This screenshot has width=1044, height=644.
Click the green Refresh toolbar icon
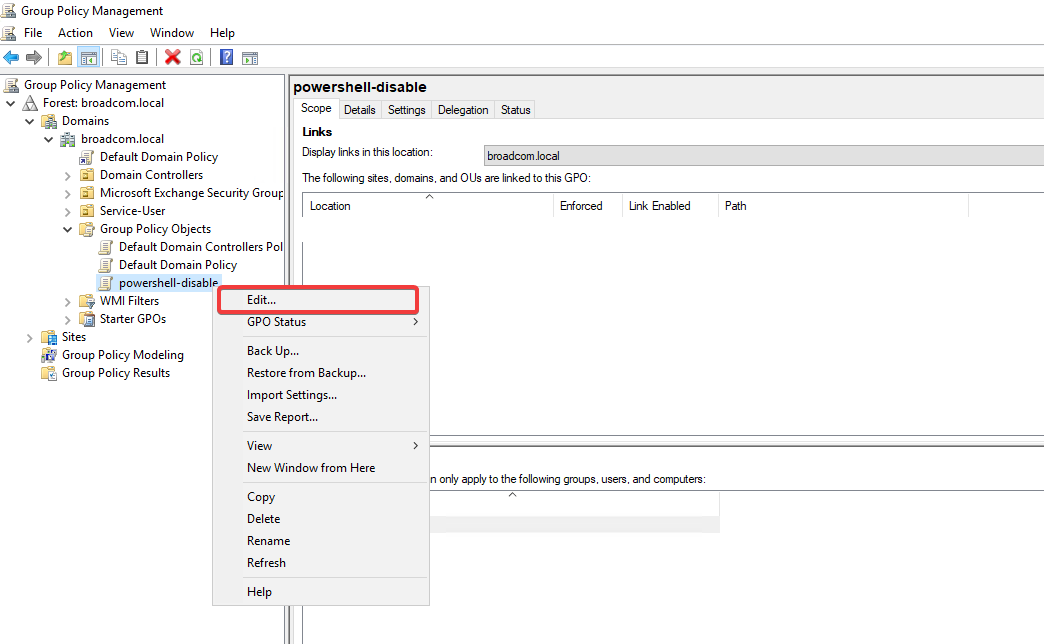point(197,57)
